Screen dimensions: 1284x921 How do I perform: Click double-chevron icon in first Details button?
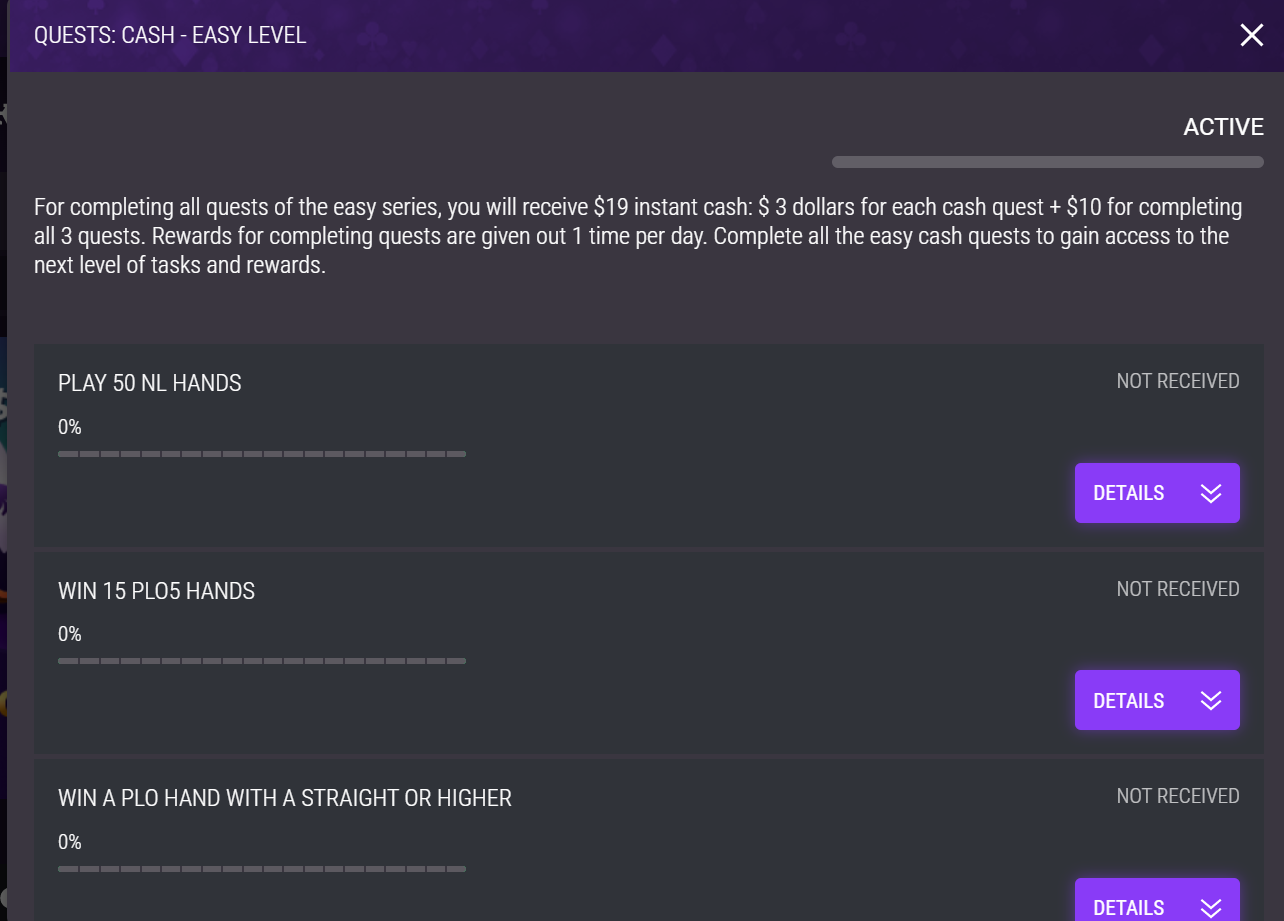1211,493
